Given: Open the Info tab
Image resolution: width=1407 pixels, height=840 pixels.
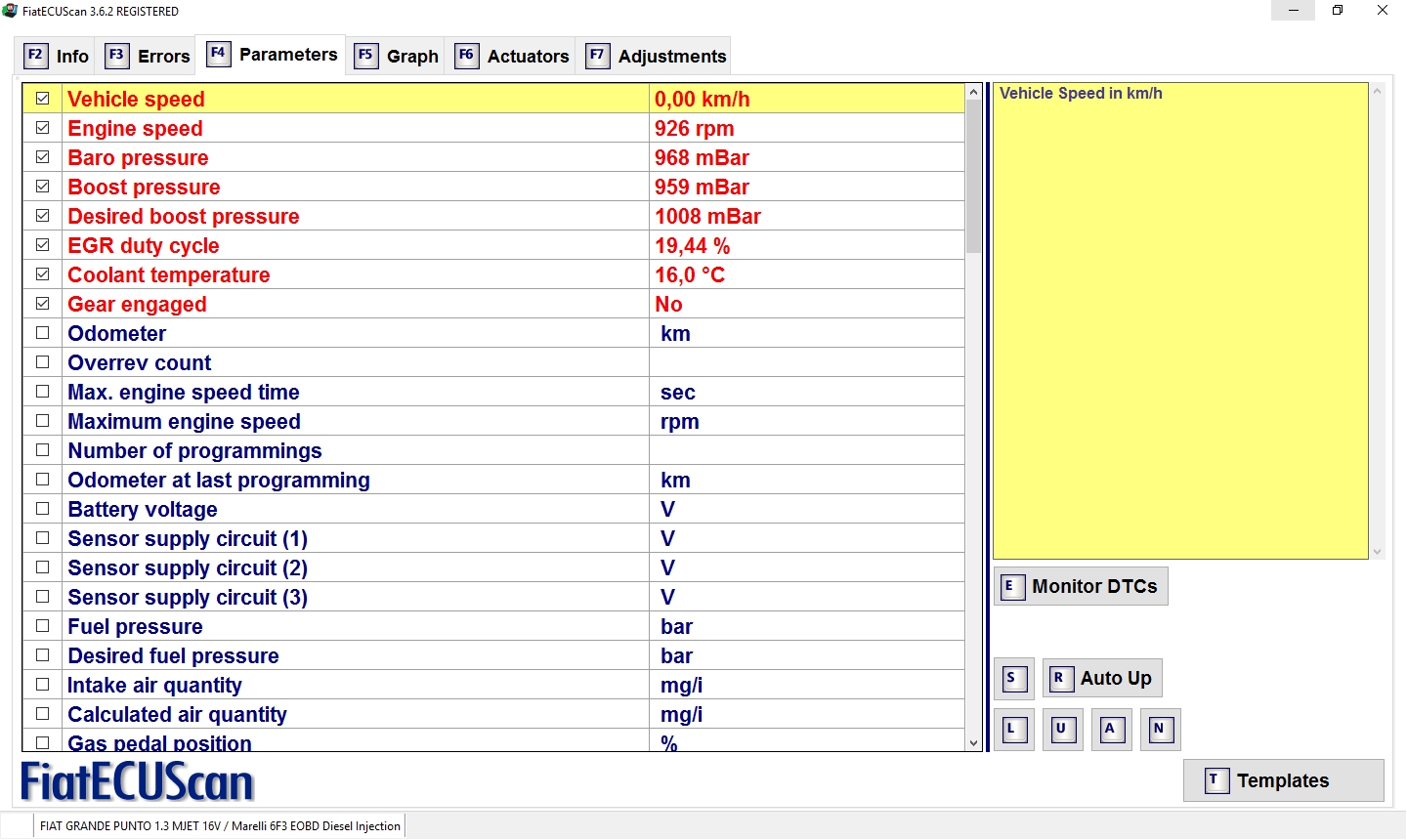Looking at the screenshot, I should pos(57,56).
